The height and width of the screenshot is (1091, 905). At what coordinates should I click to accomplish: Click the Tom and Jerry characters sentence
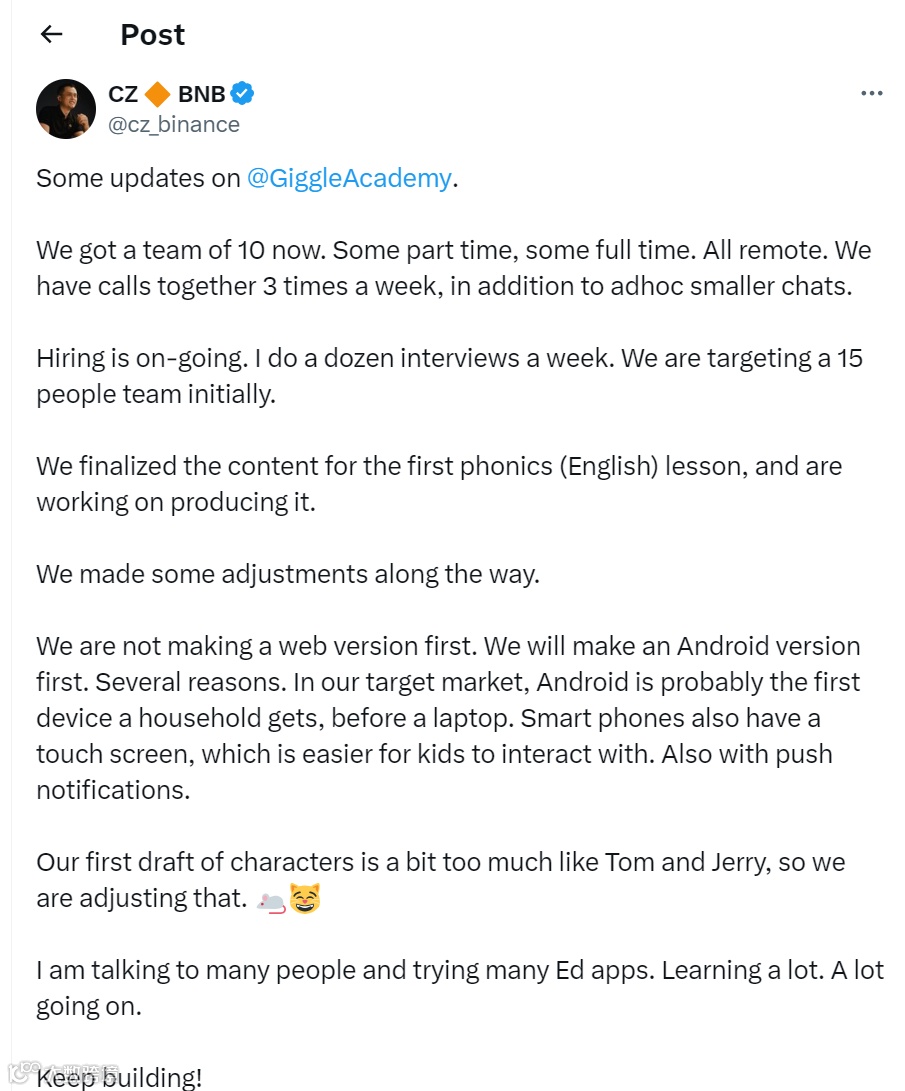441,880
